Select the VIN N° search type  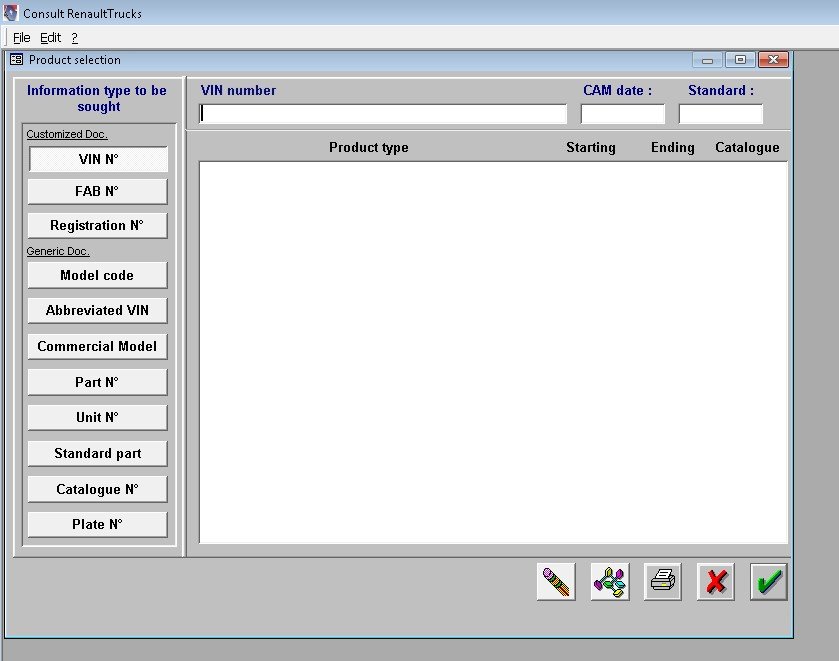pos(98,160)
